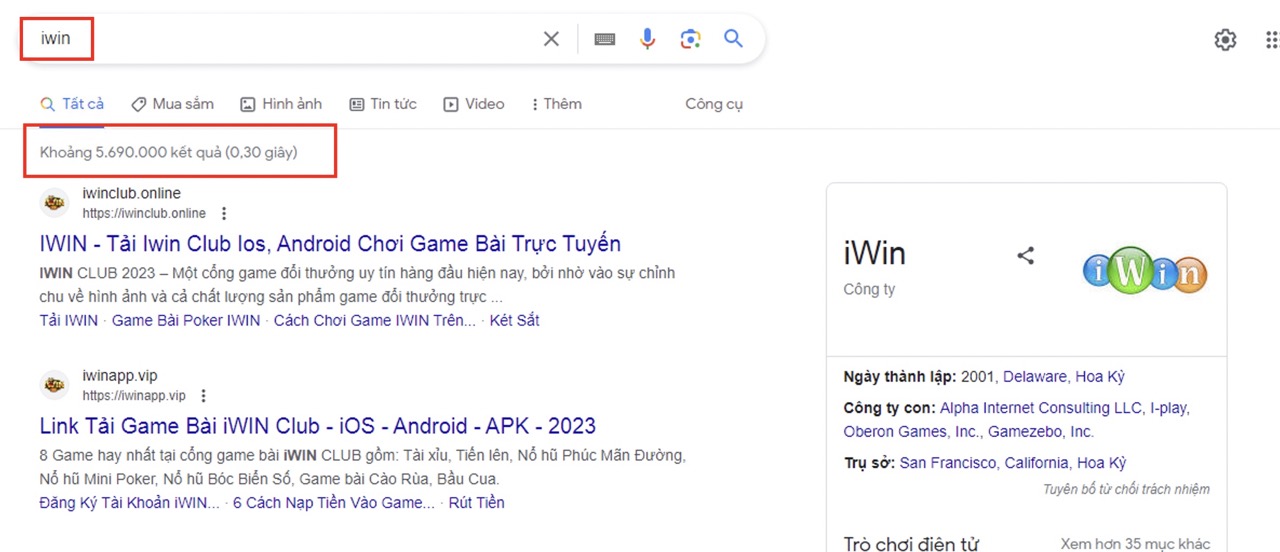Switch to the Tin tức tab

[383, 104]
